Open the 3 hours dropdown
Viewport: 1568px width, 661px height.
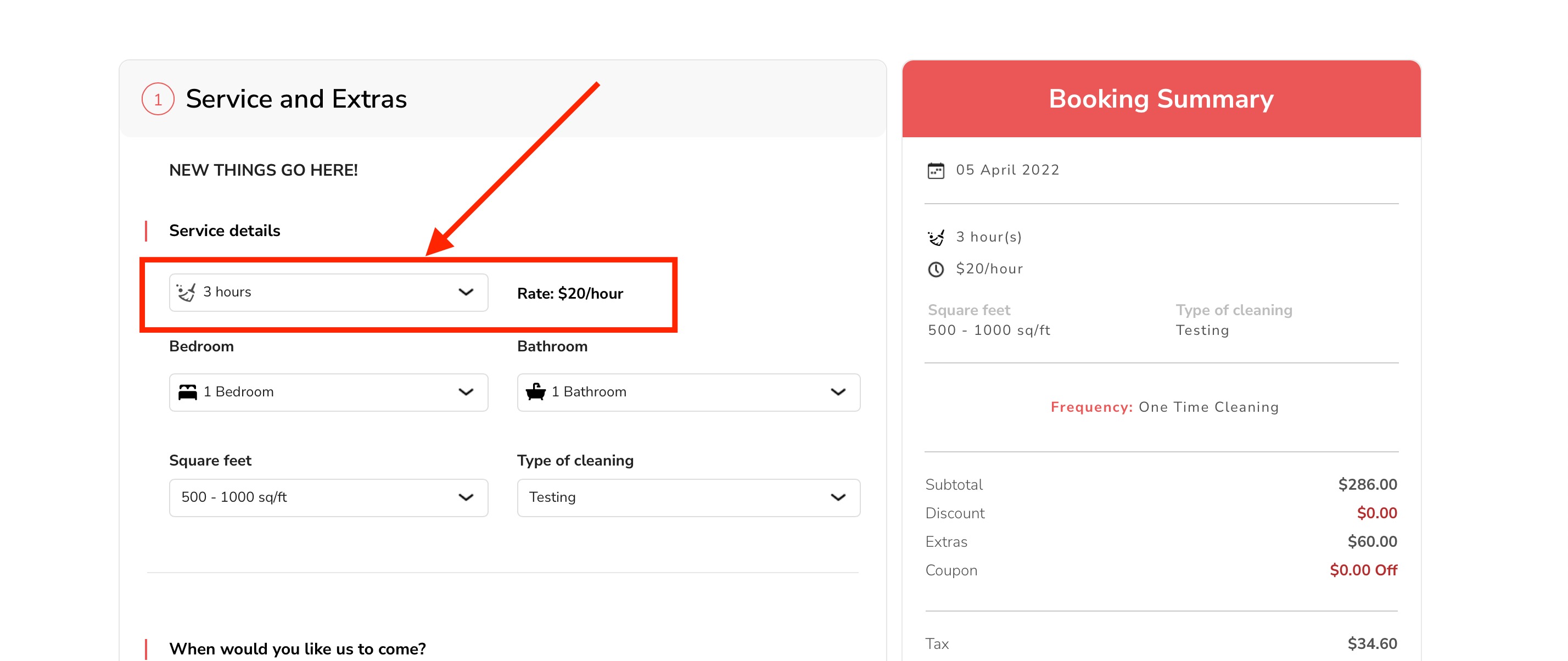click(328, 292)
